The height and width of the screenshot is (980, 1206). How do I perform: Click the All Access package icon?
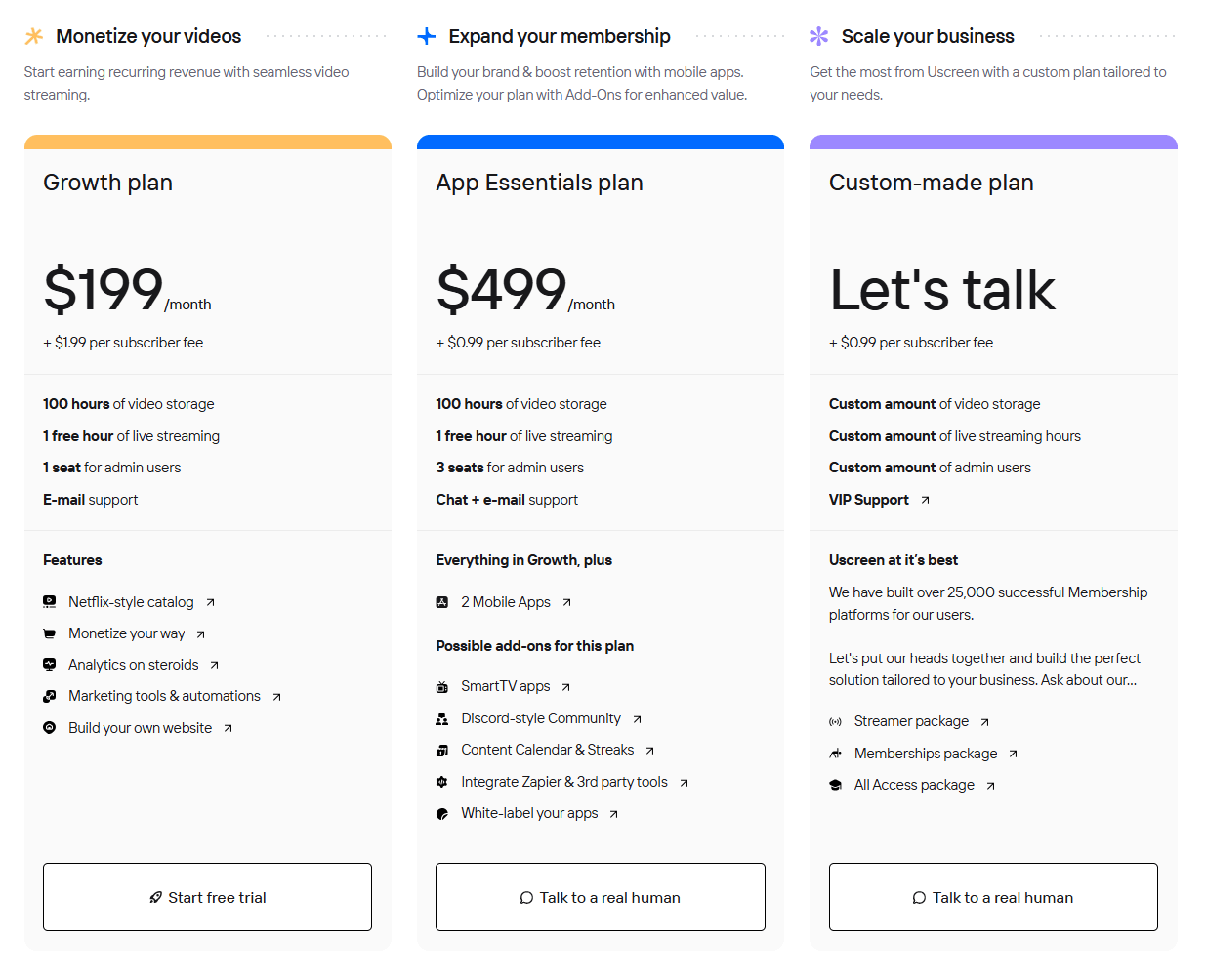coord(835,786)
